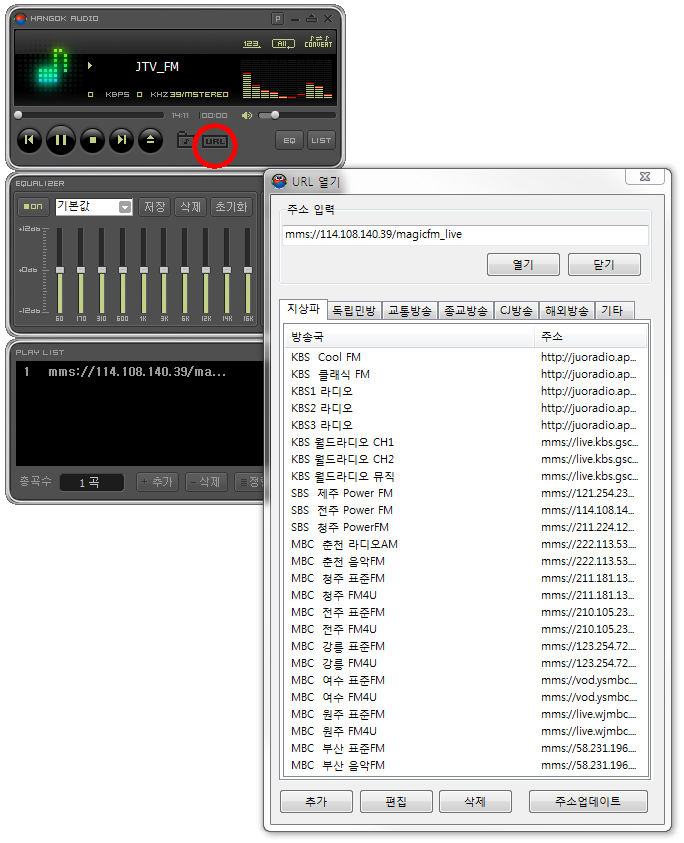Sort by the 방송국 column header
This screenshot has height=843, width=684.
pyautogui.click(x=409, y=337)
